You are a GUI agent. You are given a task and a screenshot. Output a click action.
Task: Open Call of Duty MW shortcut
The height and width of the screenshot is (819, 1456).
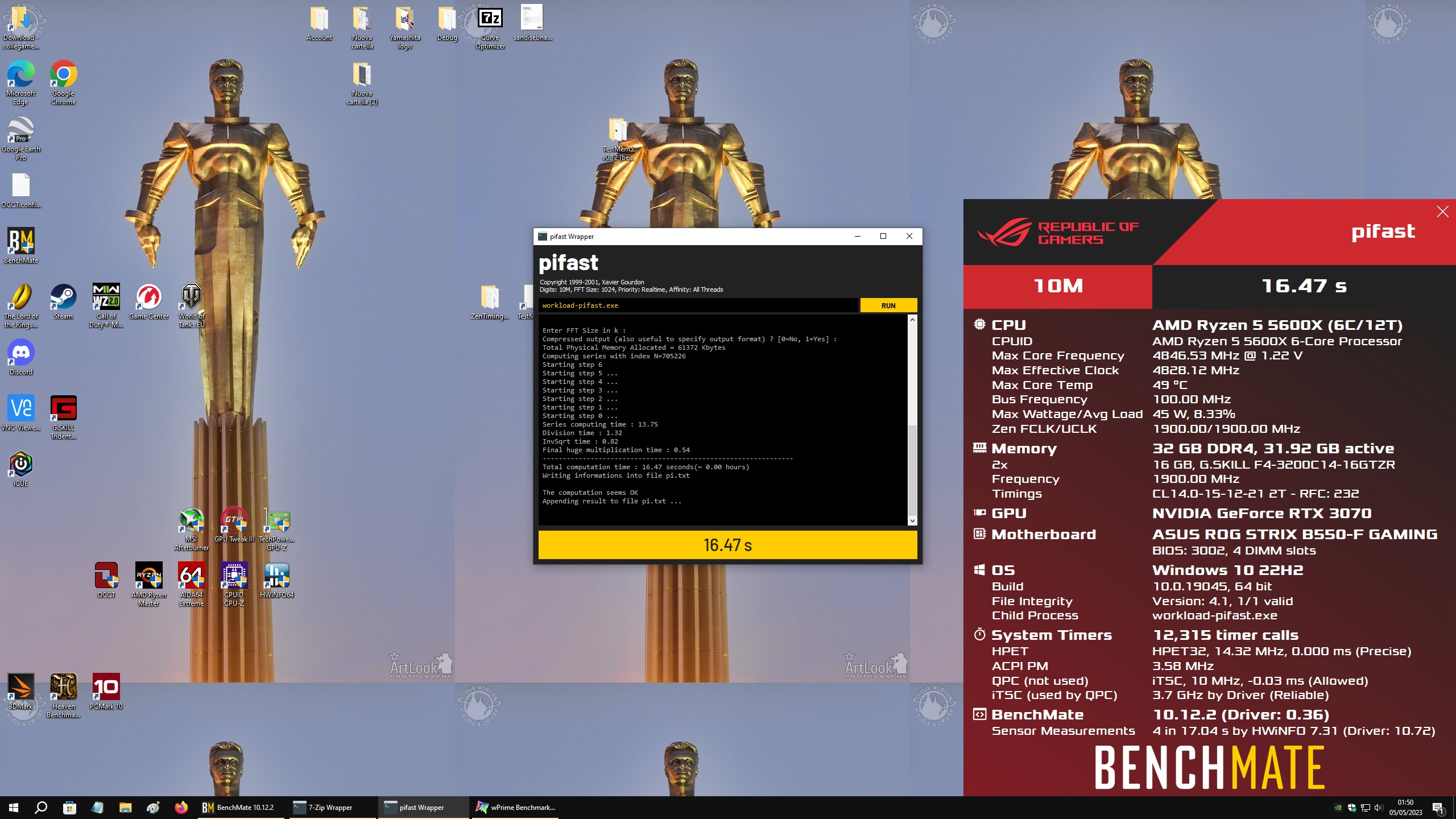click(x=106, y=305)
